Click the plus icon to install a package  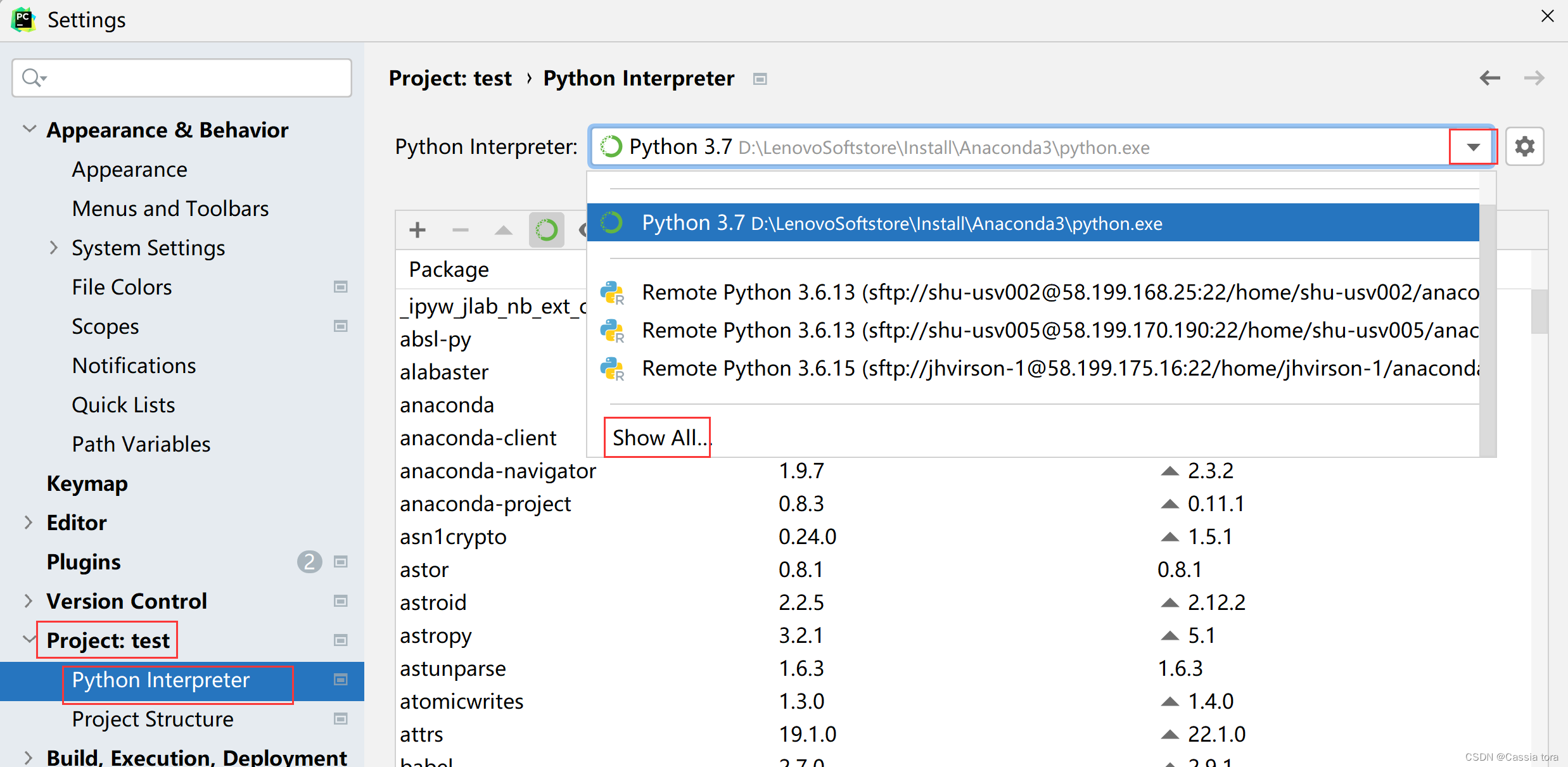coord(417,230)
